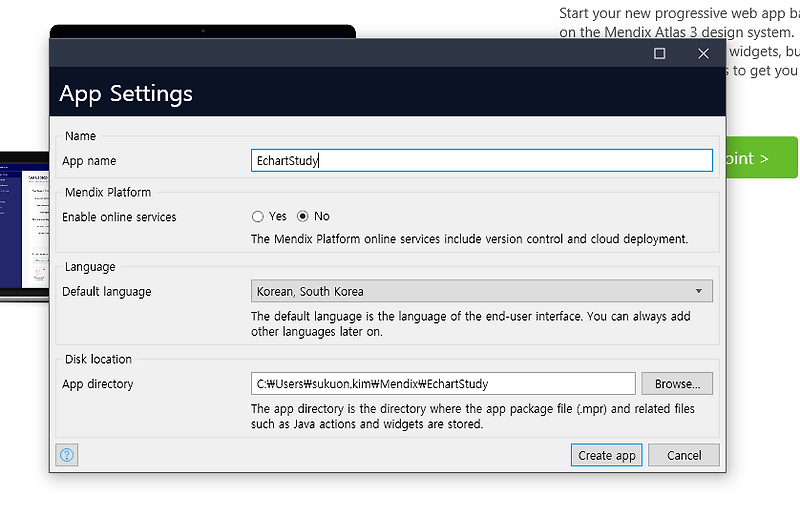Click the laptop preview thumbnail on left
This screenshot has height=516, width=800.
click(x=24, y=226)
